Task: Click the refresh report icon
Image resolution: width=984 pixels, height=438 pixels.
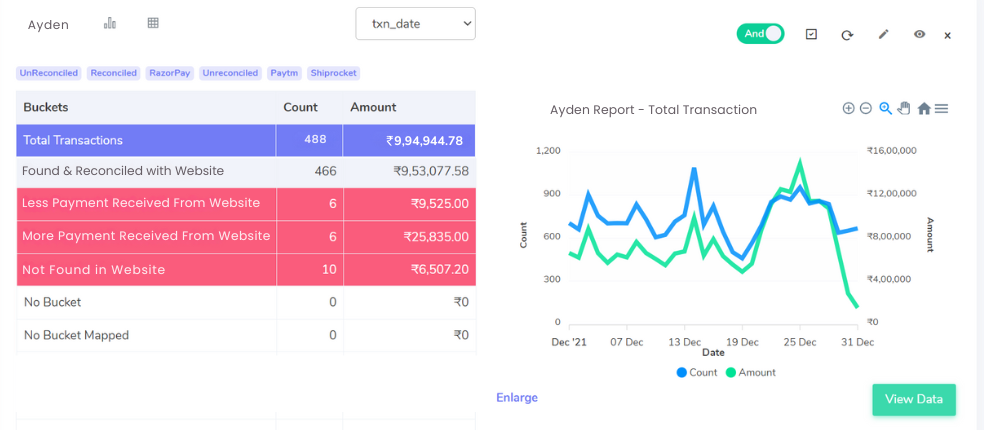Action: [847, 35]
